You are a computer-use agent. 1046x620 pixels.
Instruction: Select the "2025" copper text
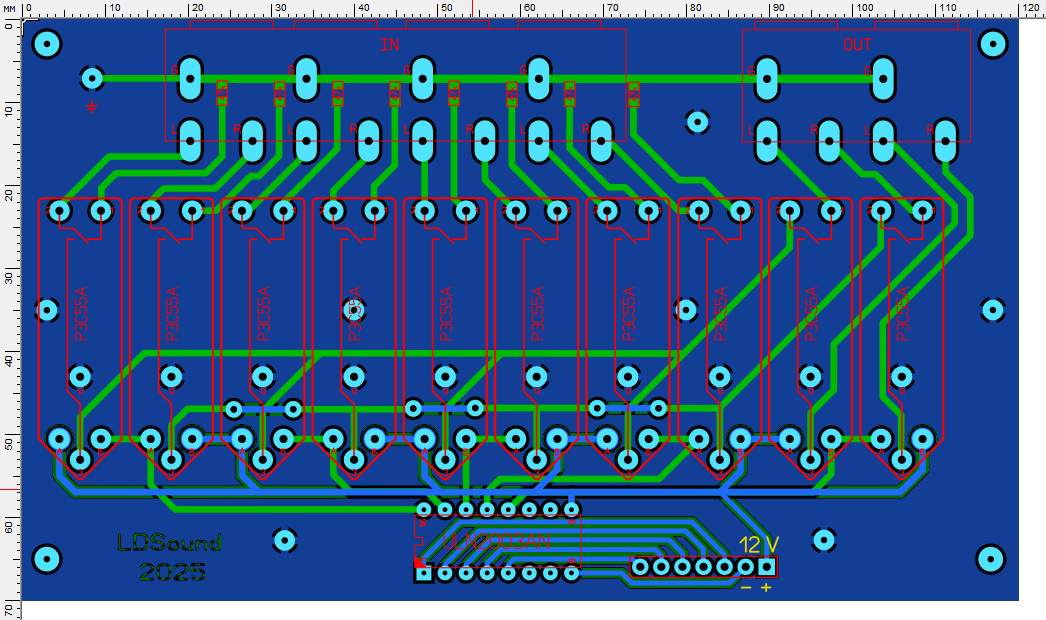(x=172, y=572)
